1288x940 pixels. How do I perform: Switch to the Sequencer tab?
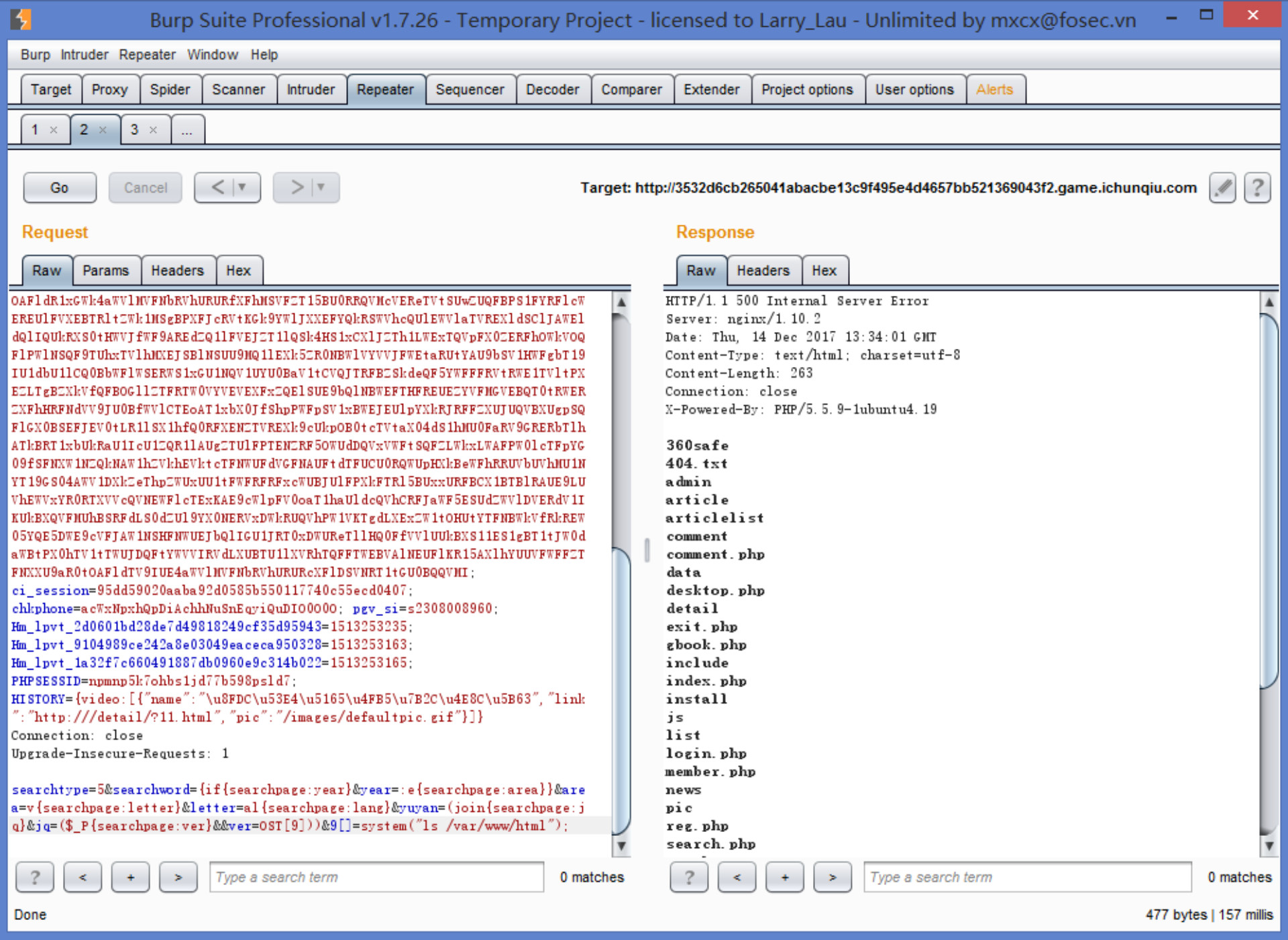pos(470,90)
